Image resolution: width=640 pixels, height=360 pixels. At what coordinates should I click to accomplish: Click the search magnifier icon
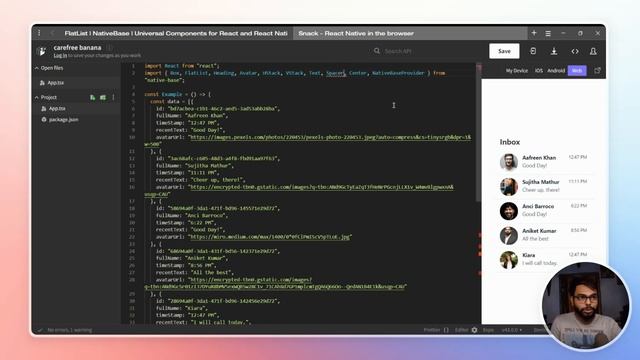[377, 51]
